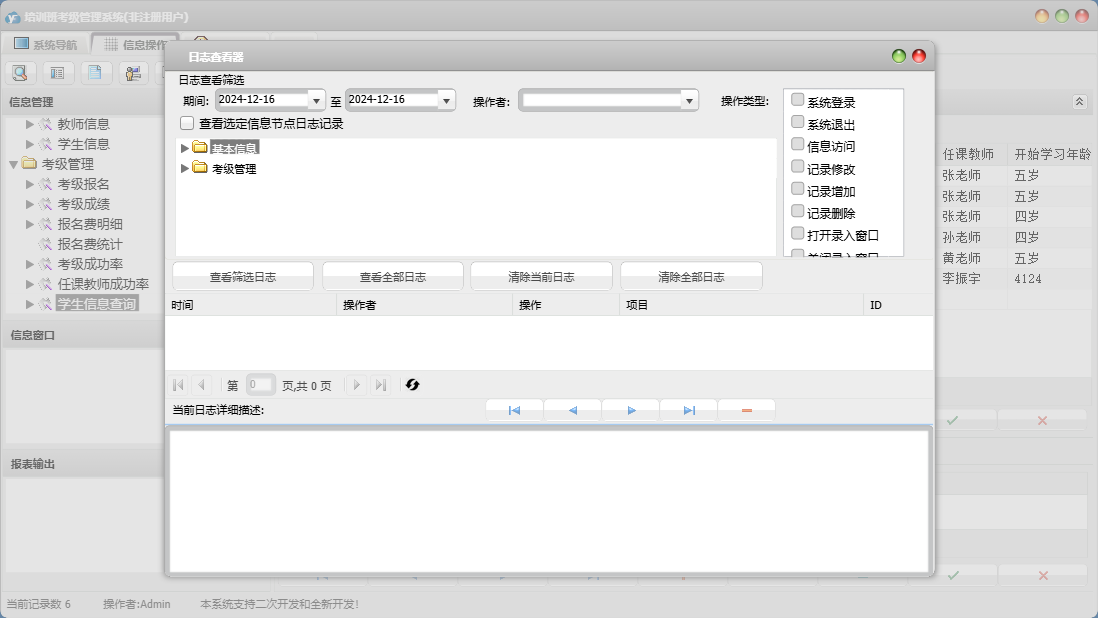The height and width of the screenshot is (618, 1098).
Task: Expand the 考级报名 tree node
Action: tap(29, 184)
